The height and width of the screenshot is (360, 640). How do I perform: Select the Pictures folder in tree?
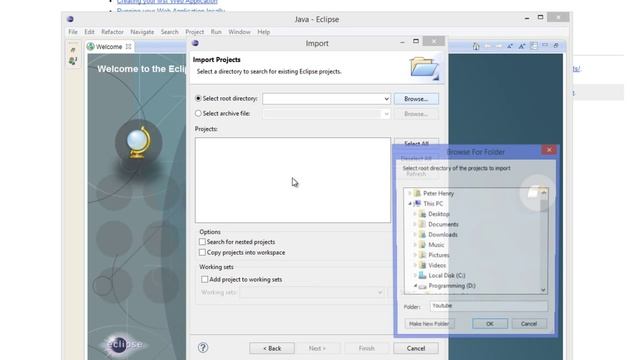point(439,255)
